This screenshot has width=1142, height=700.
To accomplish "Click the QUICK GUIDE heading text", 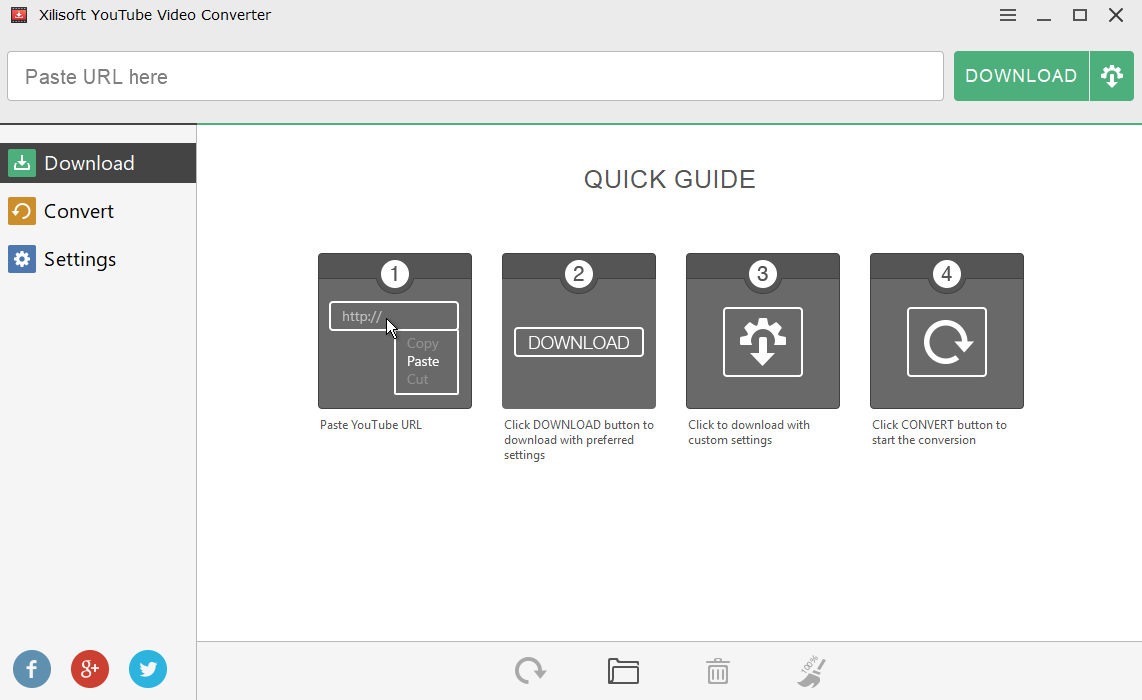I will (x=670, y=179).
